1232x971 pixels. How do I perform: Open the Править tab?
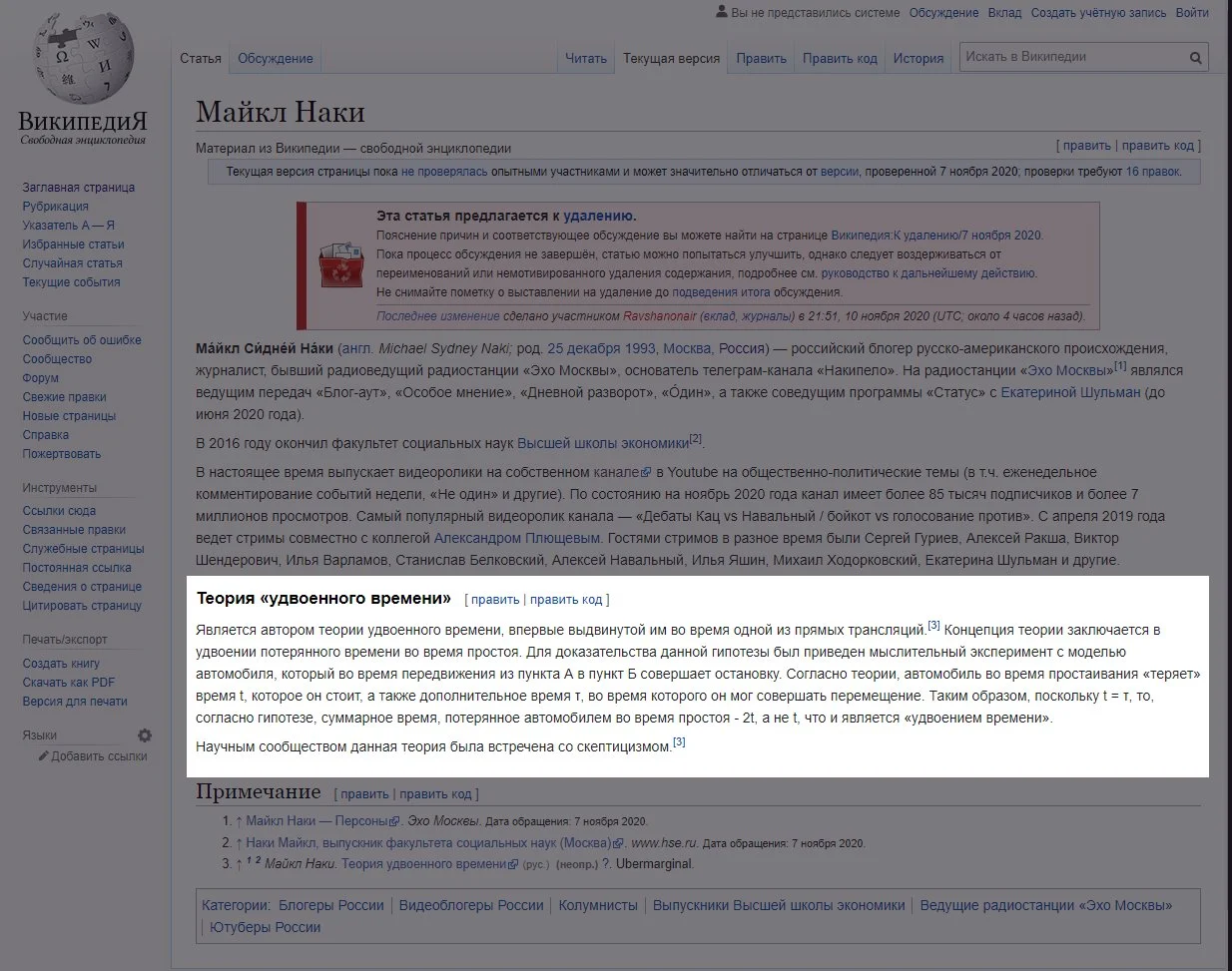(762, 58)
